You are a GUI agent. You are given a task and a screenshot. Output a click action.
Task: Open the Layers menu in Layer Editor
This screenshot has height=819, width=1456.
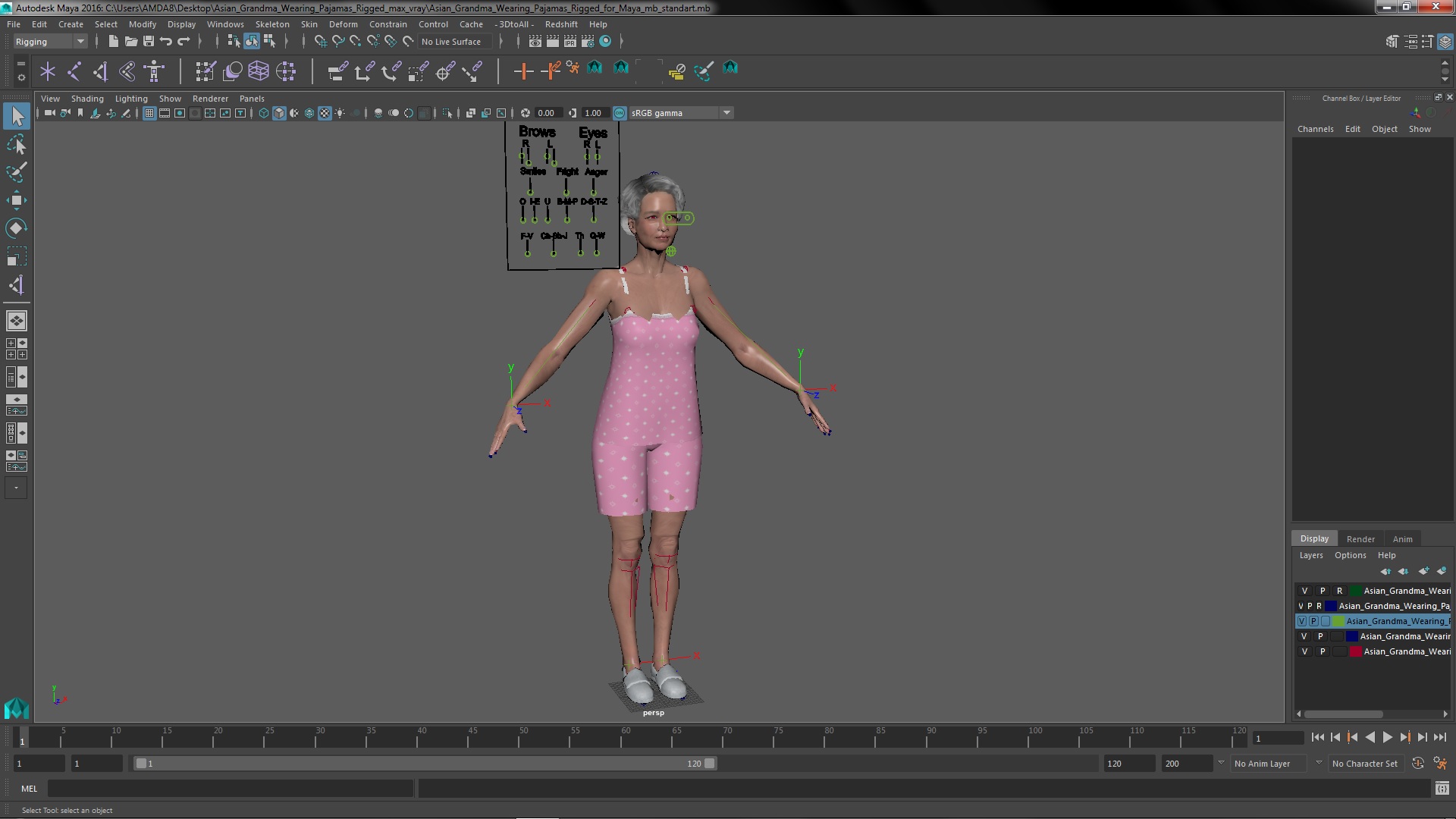tap(1311, 555)
